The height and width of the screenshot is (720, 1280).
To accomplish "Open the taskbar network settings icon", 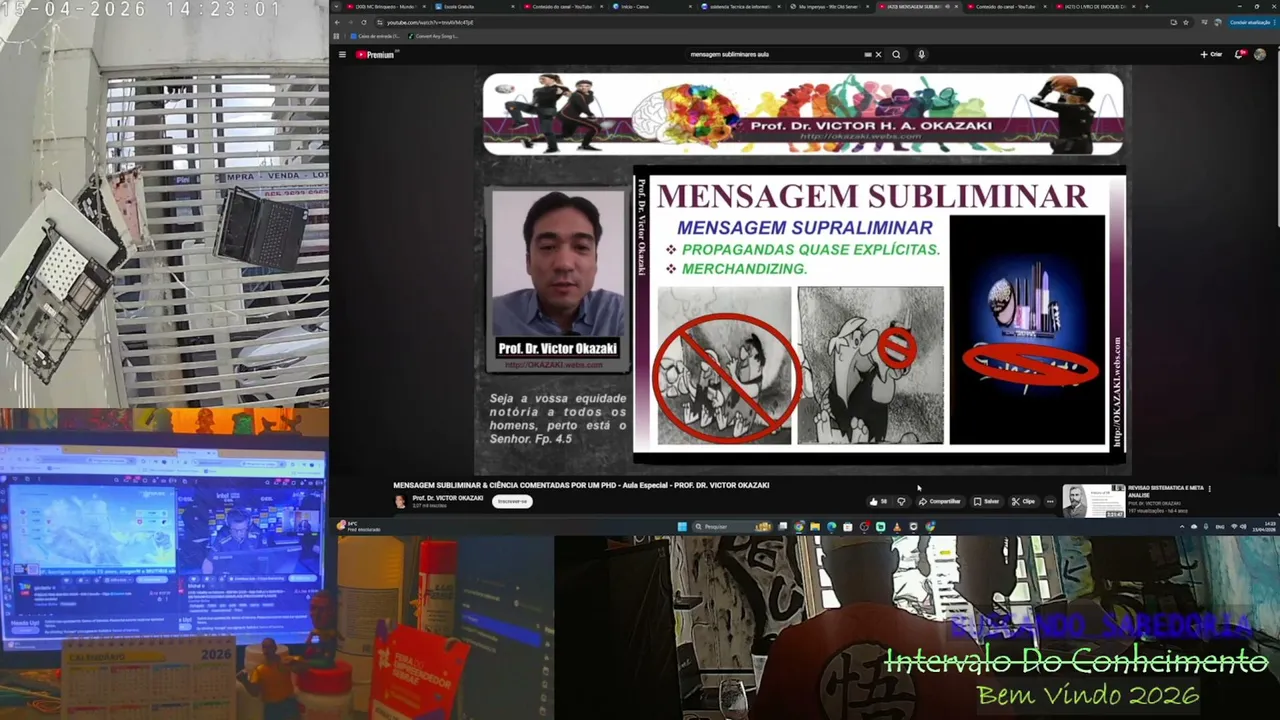I will (1234, 526).
